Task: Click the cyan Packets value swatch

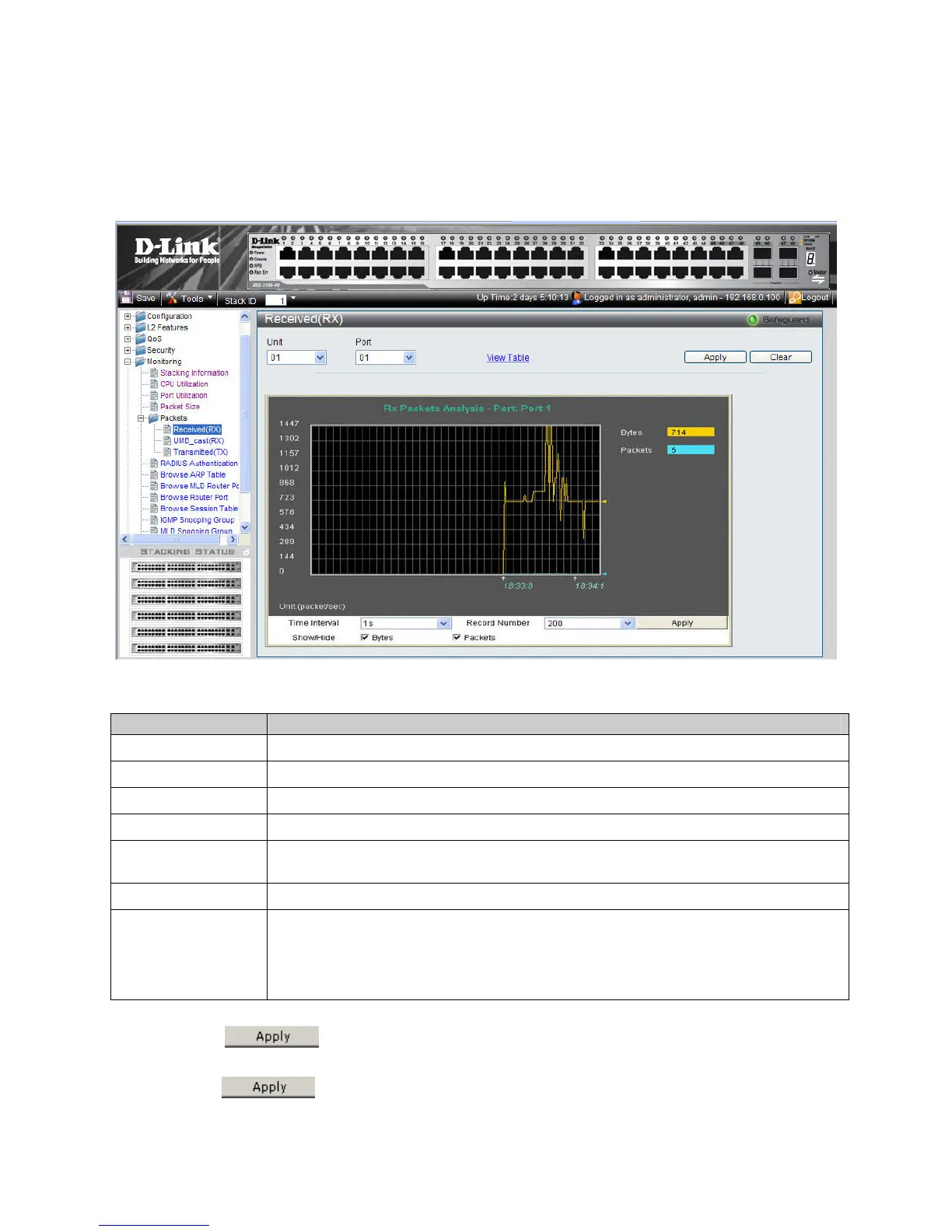Action: 691,450
